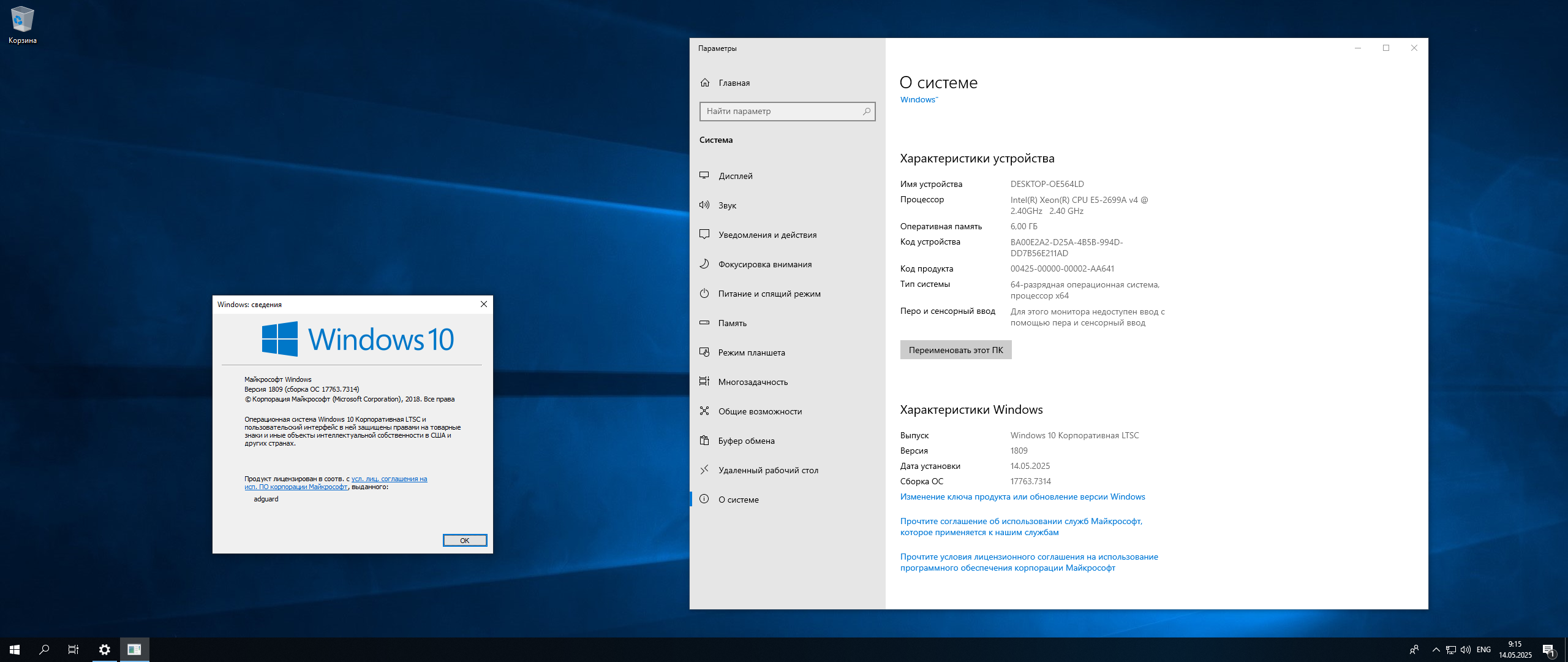Click the power icon beside Питание и спящий режим
The image size is (1568, 662).
coord(704,293)
